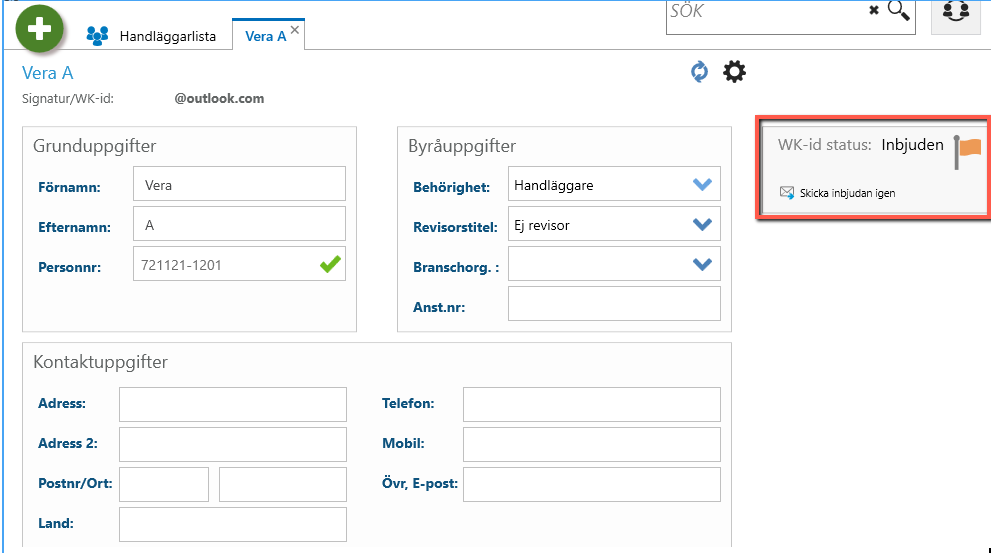
Task: Select the Vera A tab
Action: click(x=265, y=36)
